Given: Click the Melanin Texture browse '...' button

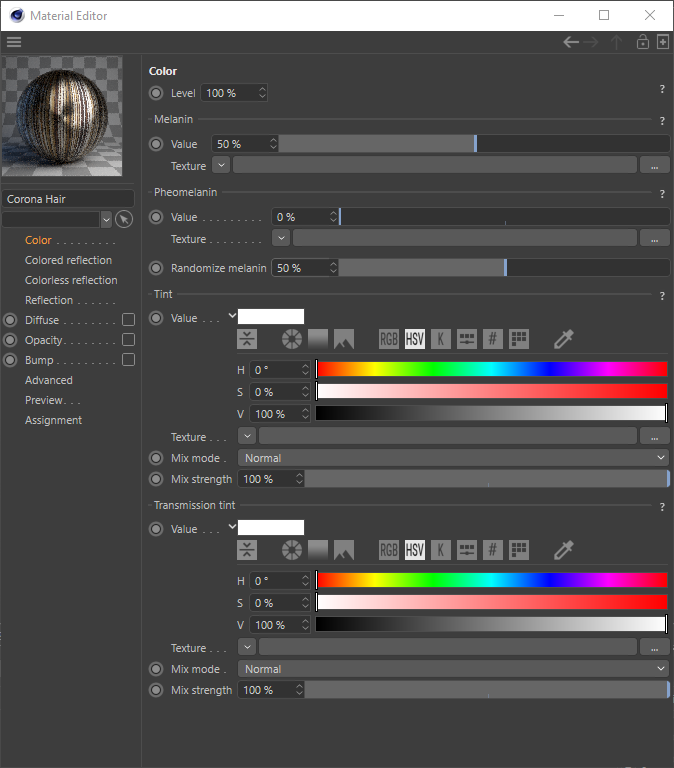Looking at the screenshot, I should [654, 166].
